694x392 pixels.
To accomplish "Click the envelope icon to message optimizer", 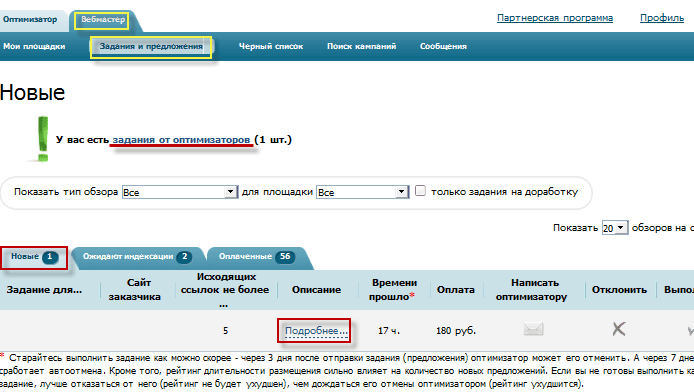I will tap(533, 329).
